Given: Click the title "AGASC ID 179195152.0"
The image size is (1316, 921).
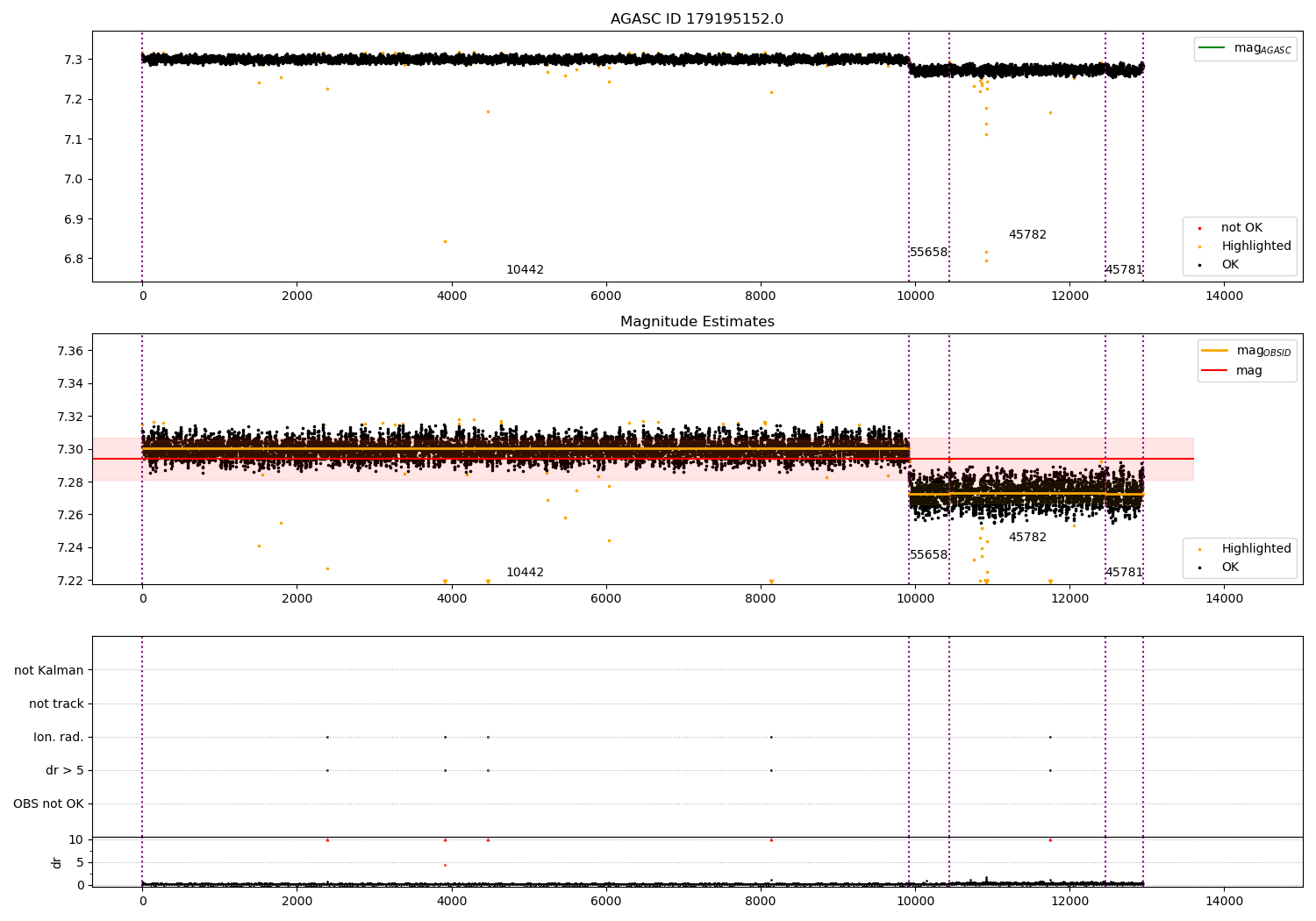Looking at the screenshot, I should [697, 19].
